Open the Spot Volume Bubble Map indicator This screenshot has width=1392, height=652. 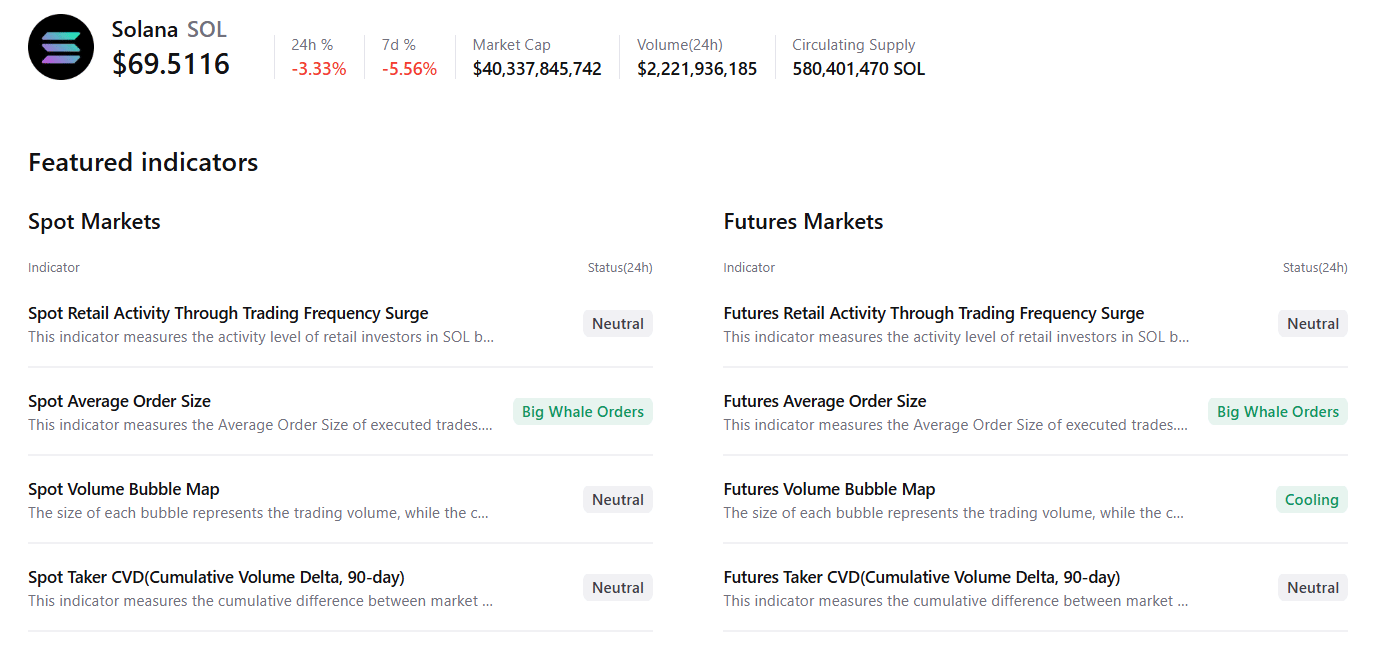[124, 489]
